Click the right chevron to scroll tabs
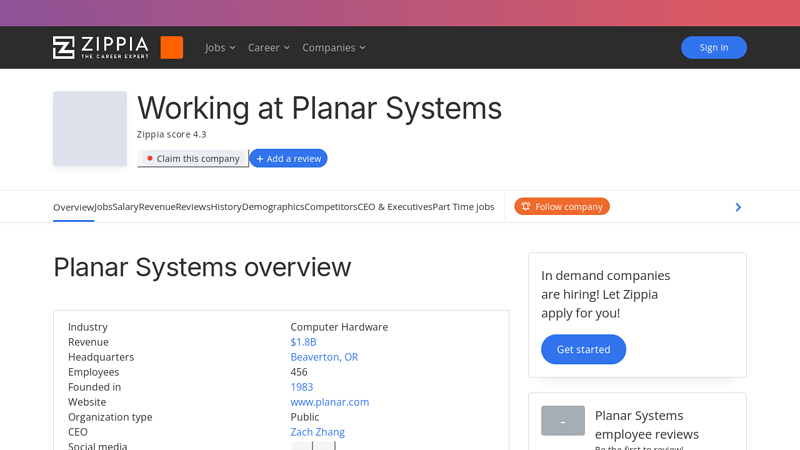Viewport: 800px width, 450px height. (x=738, y=207)
